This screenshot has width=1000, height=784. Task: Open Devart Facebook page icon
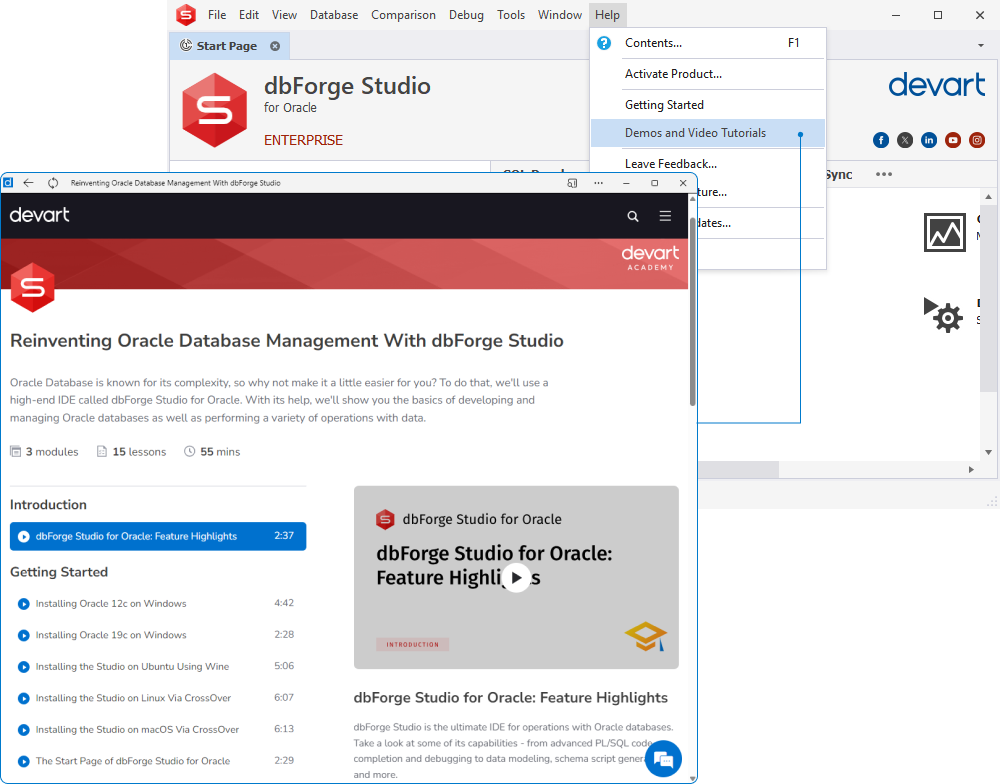881,140
